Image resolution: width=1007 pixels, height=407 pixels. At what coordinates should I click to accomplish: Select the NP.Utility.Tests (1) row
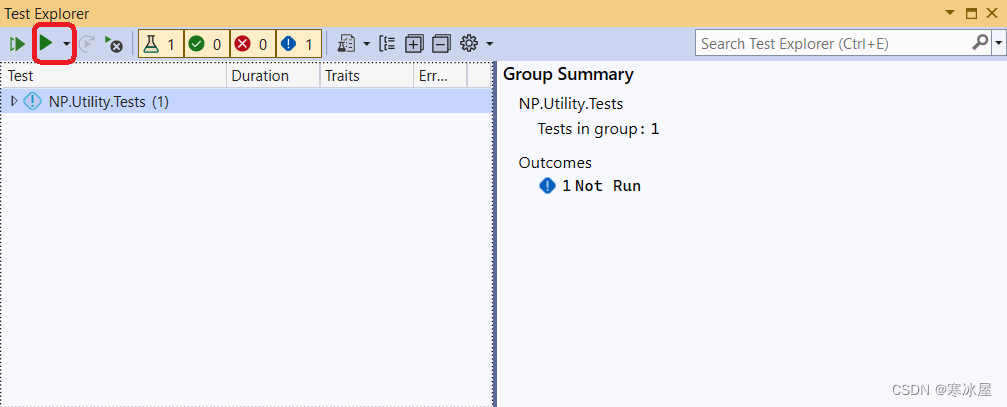(x=247, y=101)
